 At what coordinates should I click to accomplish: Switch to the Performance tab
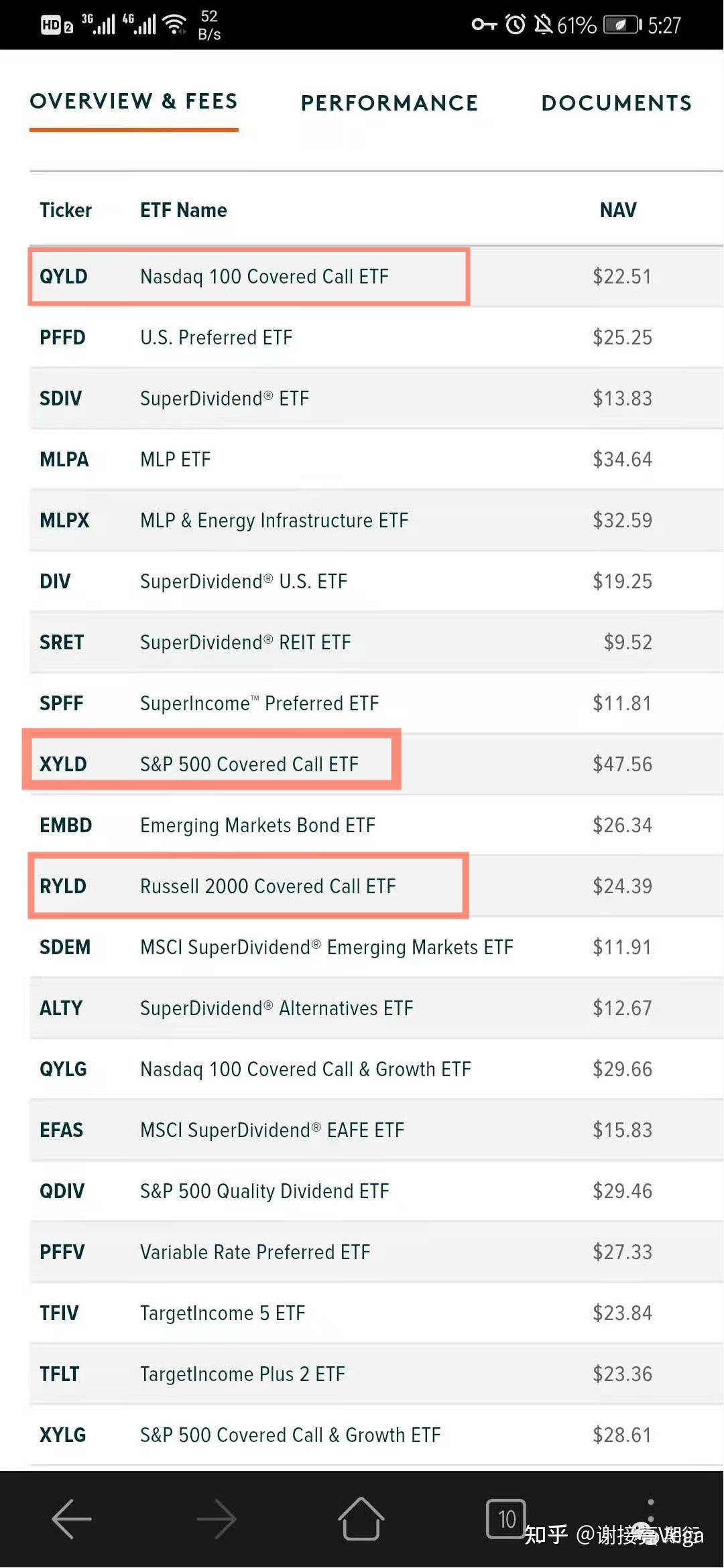[x=389, y=103]
